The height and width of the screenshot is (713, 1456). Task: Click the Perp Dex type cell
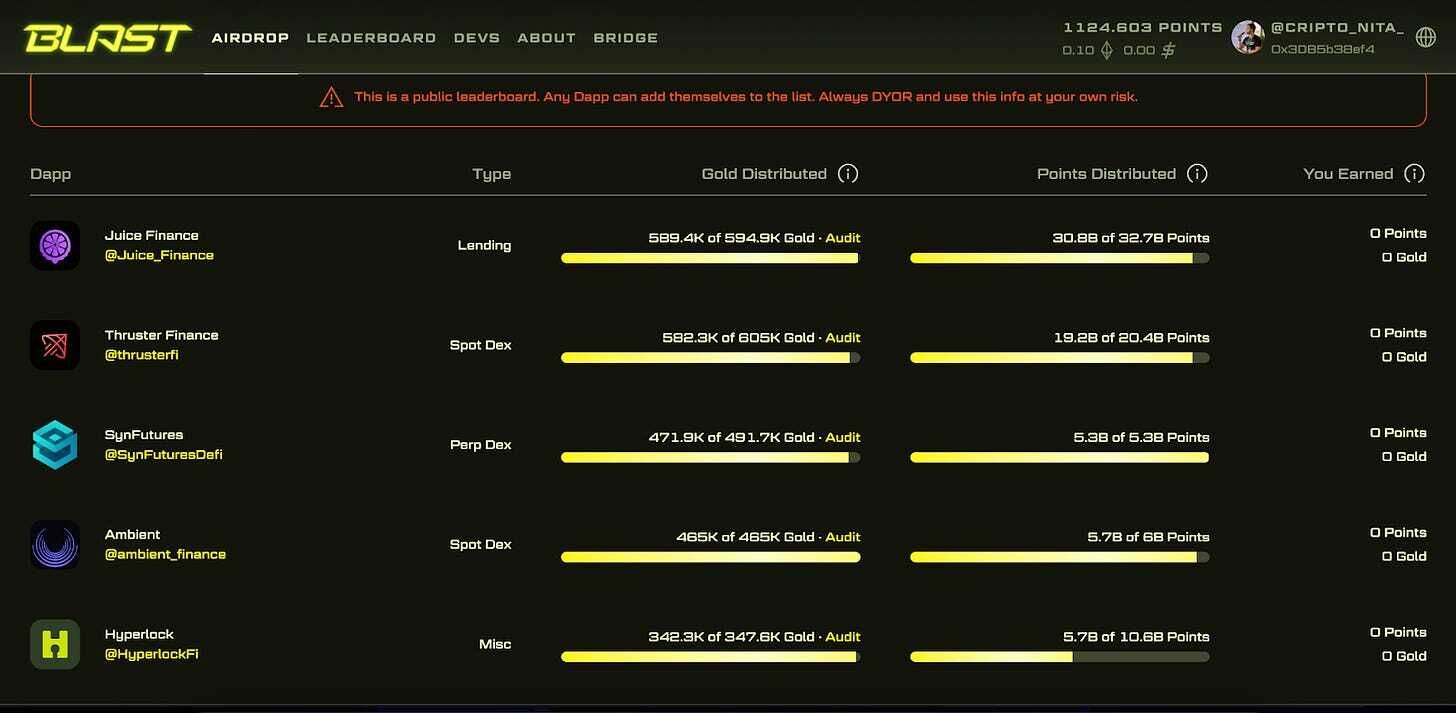480,445
